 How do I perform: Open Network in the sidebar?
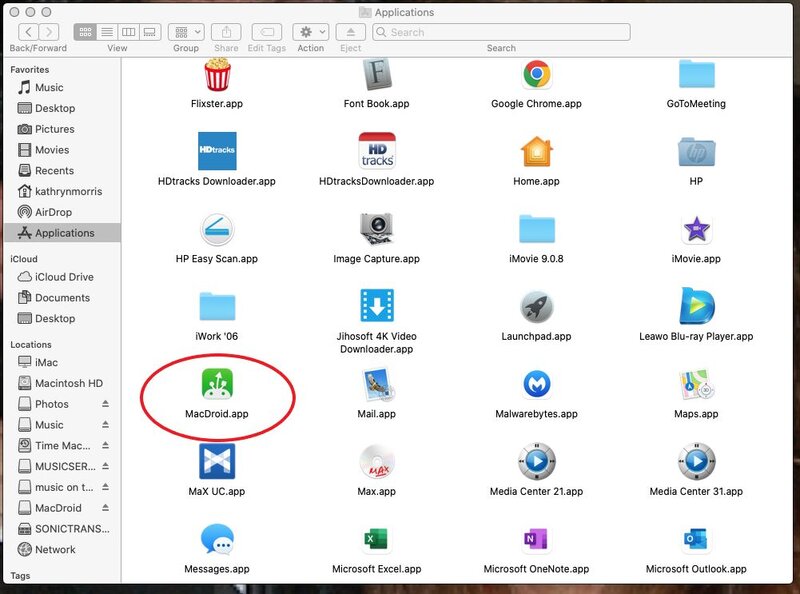click(x=61, y=550)
